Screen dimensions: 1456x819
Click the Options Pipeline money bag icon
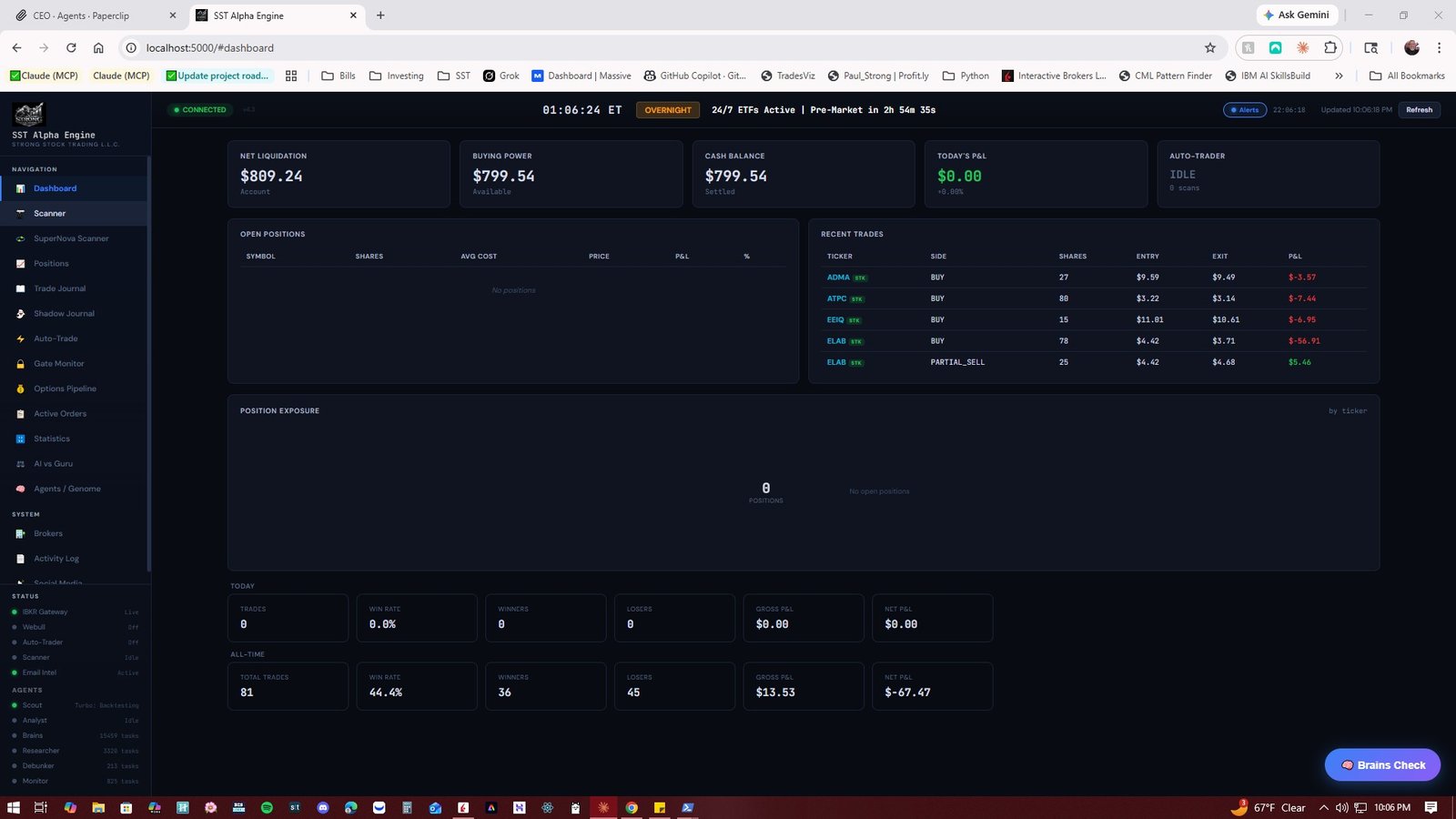[20, 389]
